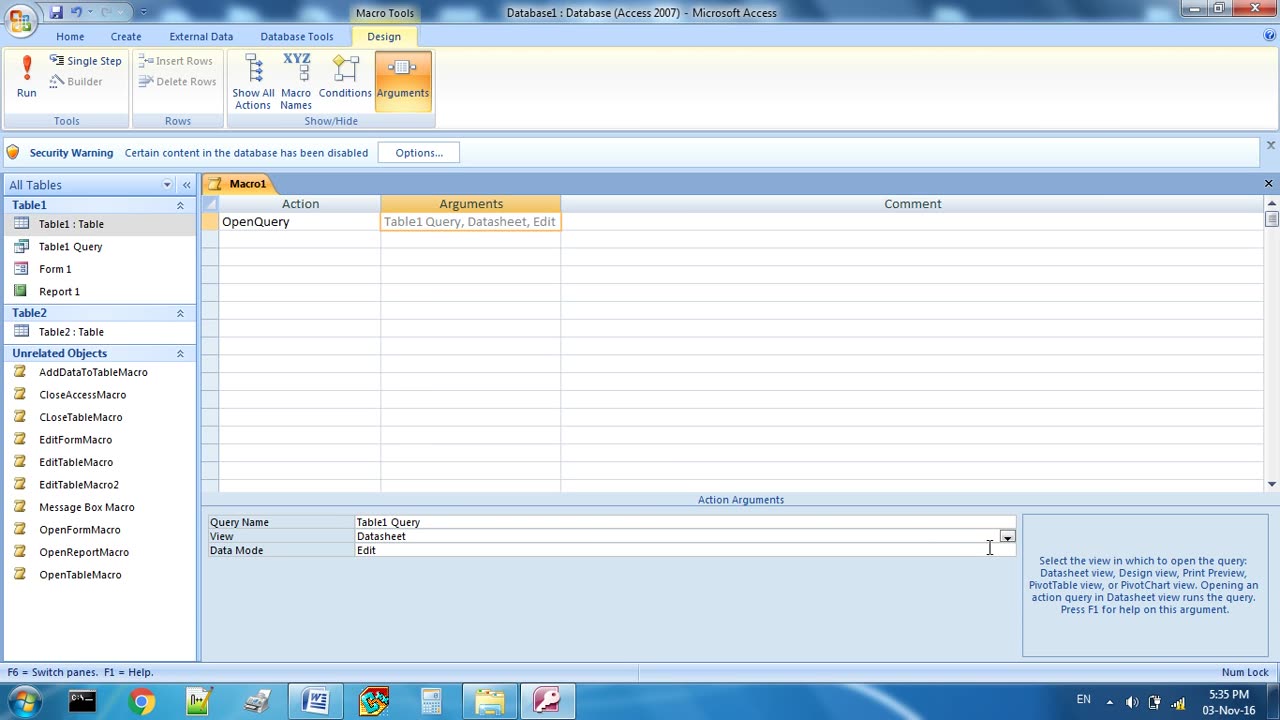Click the security shield icon

(x=13, y=153)
